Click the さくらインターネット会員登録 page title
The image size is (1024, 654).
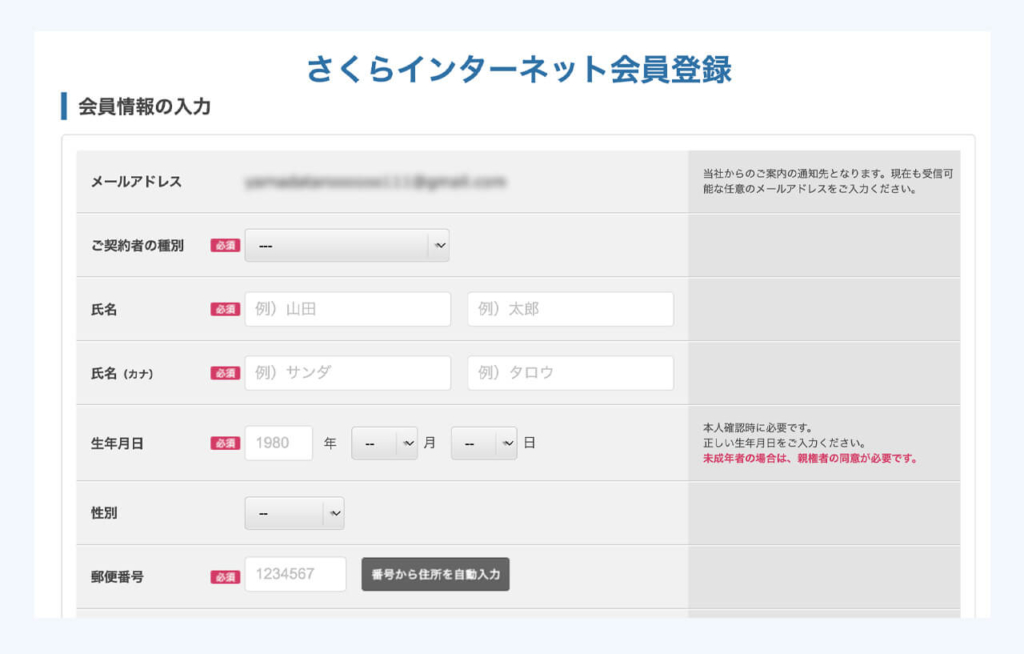pos(519,69)
